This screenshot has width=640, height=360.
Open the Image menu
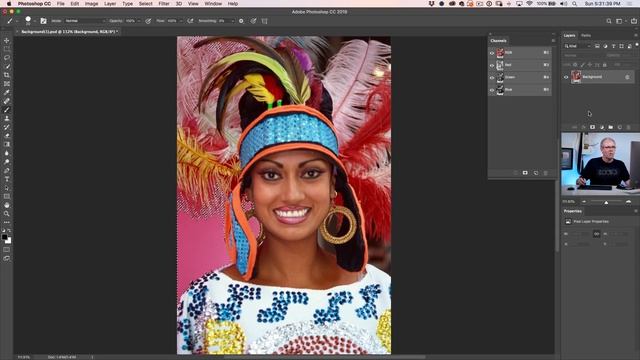(91, 4)
